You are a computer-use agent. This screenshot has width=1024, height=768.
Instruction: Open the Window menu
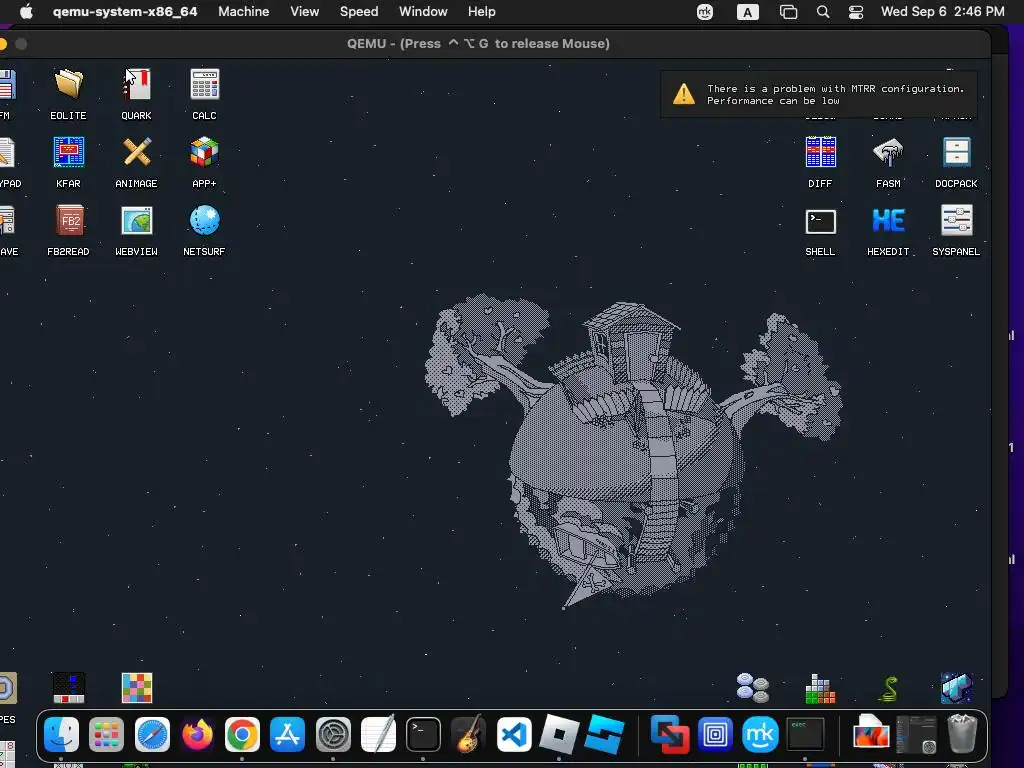(x=423, y=12)
